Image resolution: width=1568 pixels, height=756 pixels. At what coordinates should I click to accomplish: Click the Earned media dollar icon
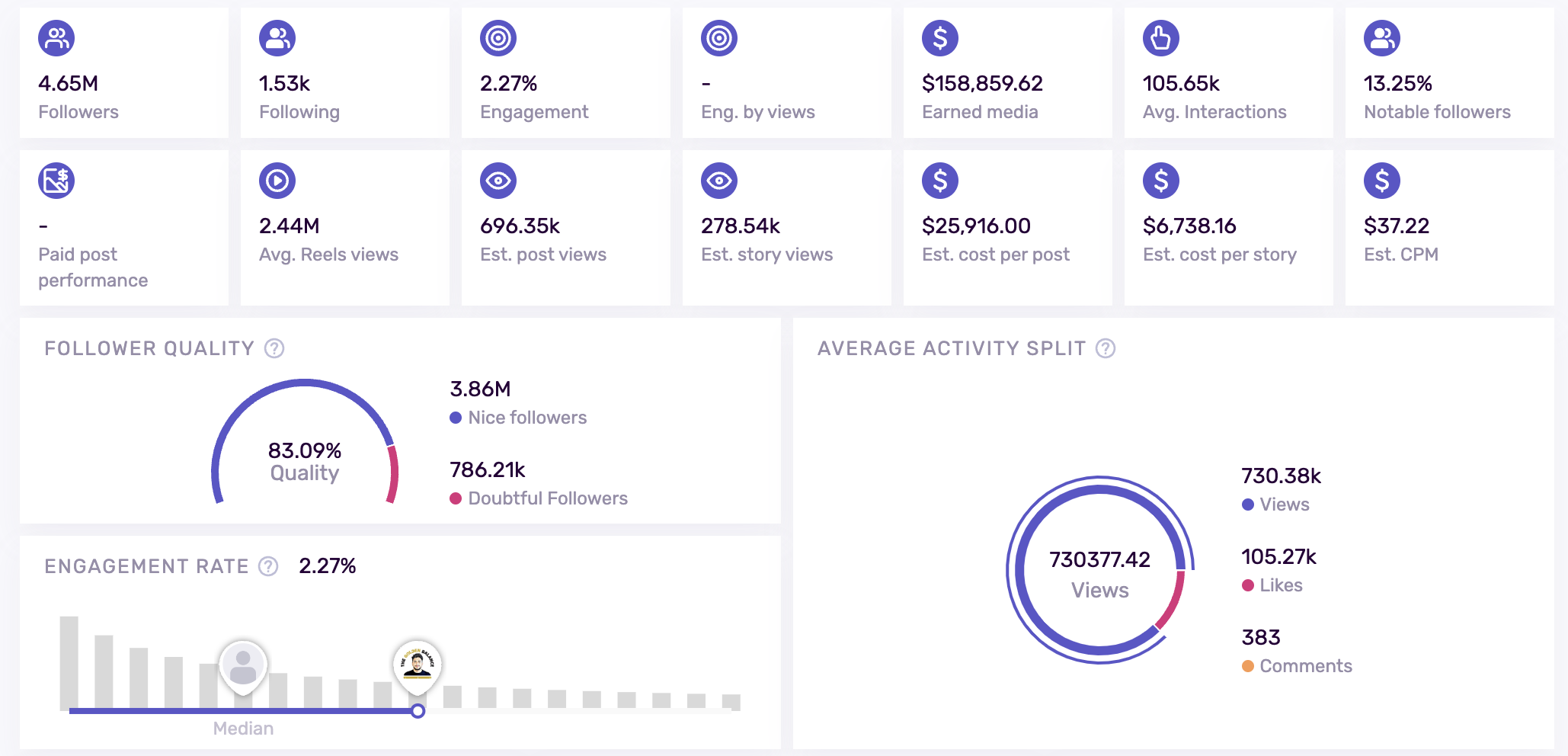point(940,38)
